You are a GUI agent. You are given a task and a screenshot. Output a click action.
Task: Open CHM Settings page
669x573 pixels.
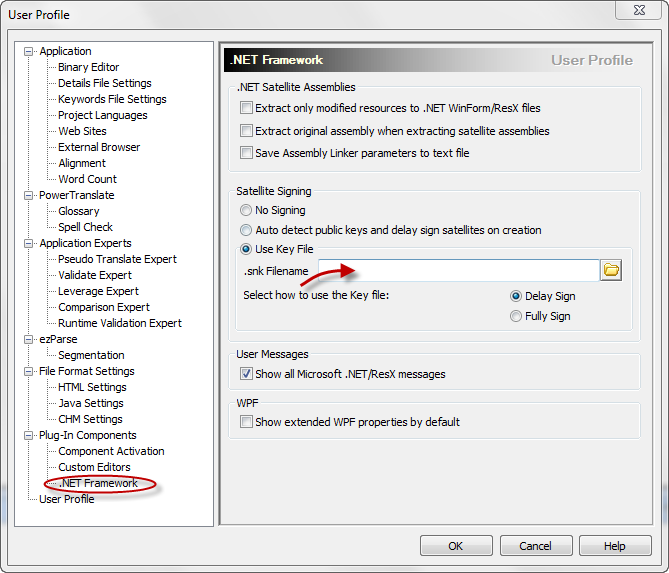pos(90,419)
